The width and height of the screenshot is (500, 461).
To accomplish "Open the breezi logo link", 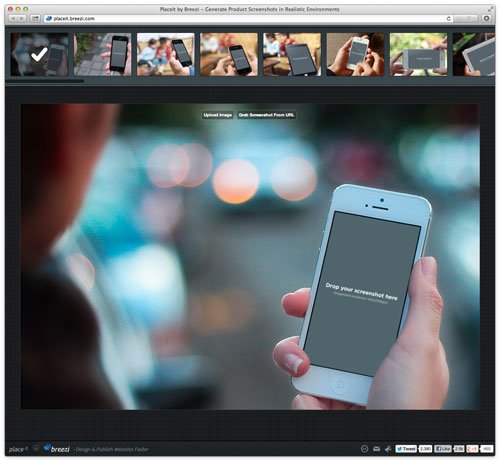I will pyautogui.click(x=57, y=448).
